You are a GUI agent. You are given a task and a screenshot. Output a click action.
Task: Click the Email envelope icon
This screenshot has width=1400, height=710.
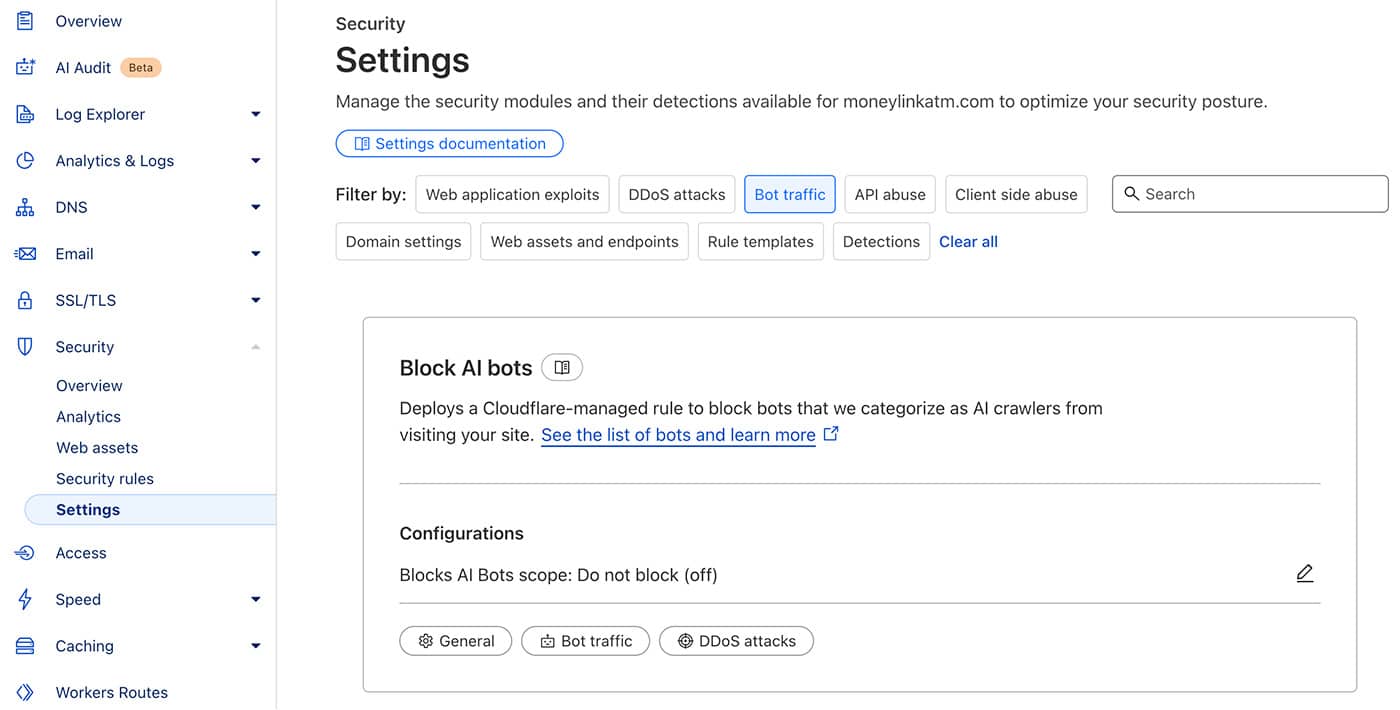25,253
